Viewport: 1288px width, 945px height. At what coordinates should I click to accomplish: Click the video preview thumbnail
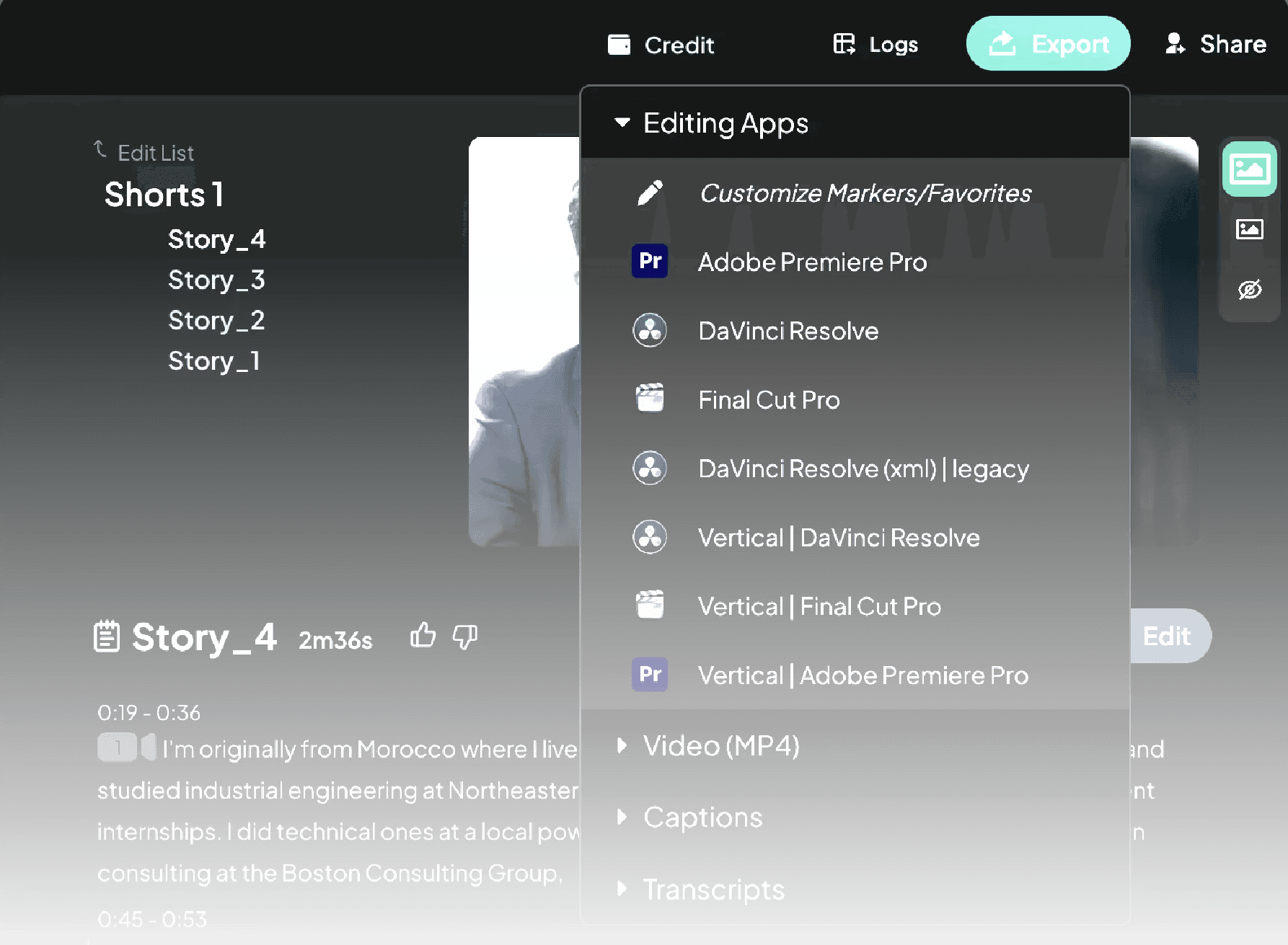click(x=524, y=341)
